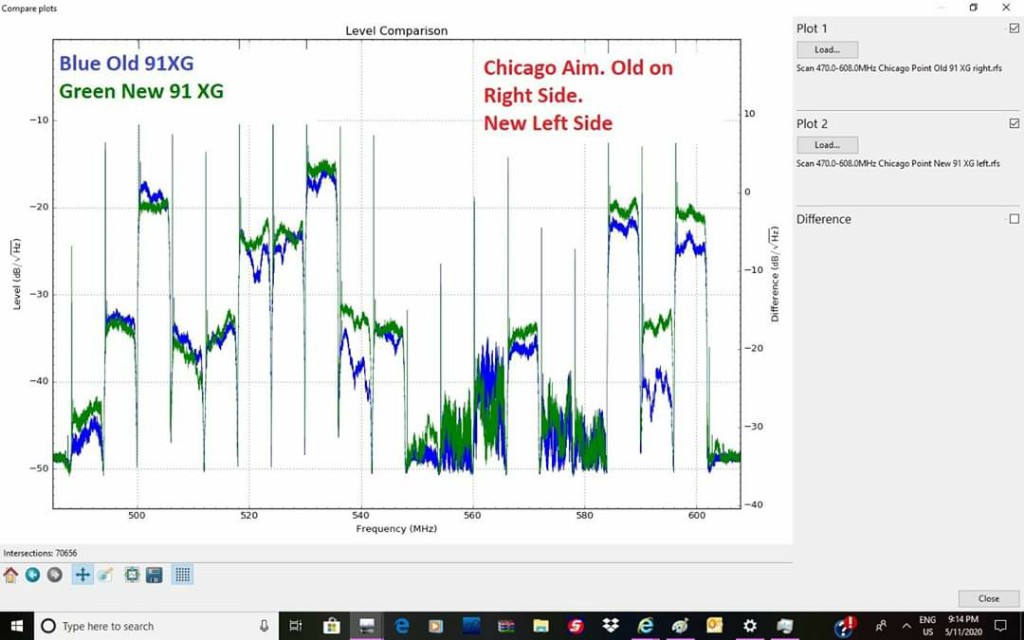Toggle the plot grid icon
Image resolution: width=1024 pixels, height=640 pixels.
183,575
